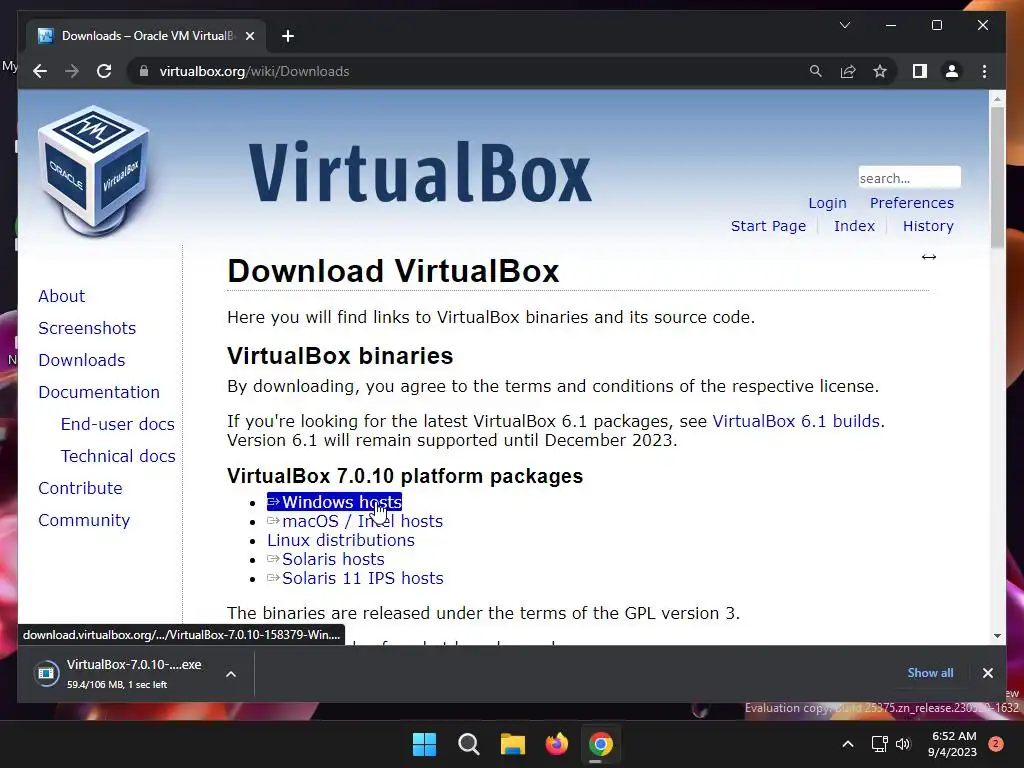Open the Windows Start menu

pos(424,744)
